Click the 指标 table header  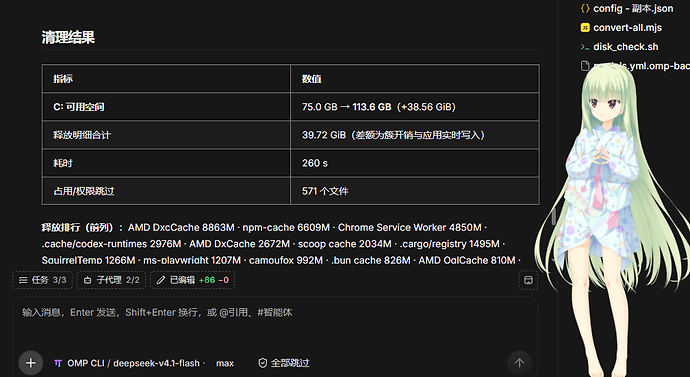tap(166, 79)
